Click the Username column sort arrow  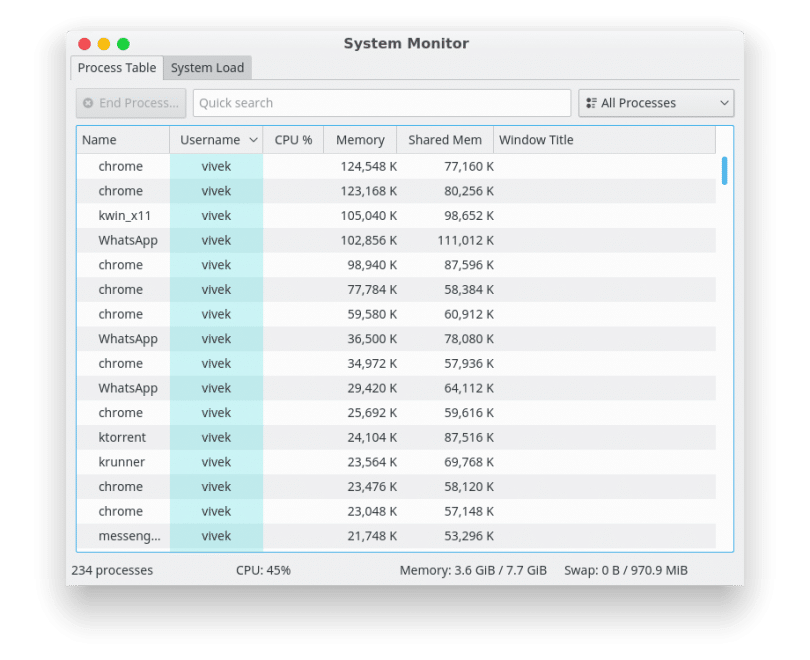click(x=253, y=140)
